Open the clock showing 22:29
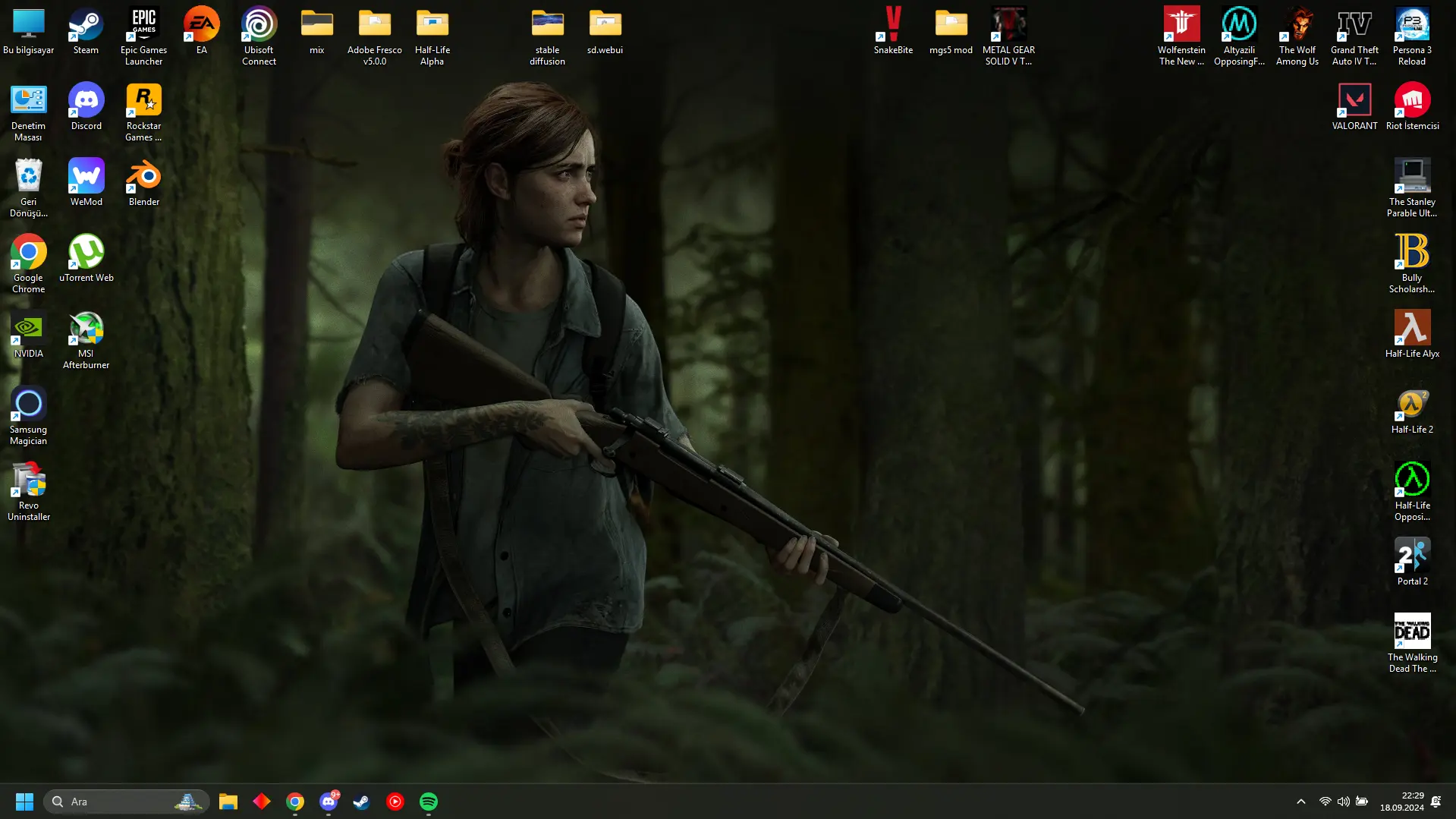1456x819 pixels. [x=1402, y=802]
